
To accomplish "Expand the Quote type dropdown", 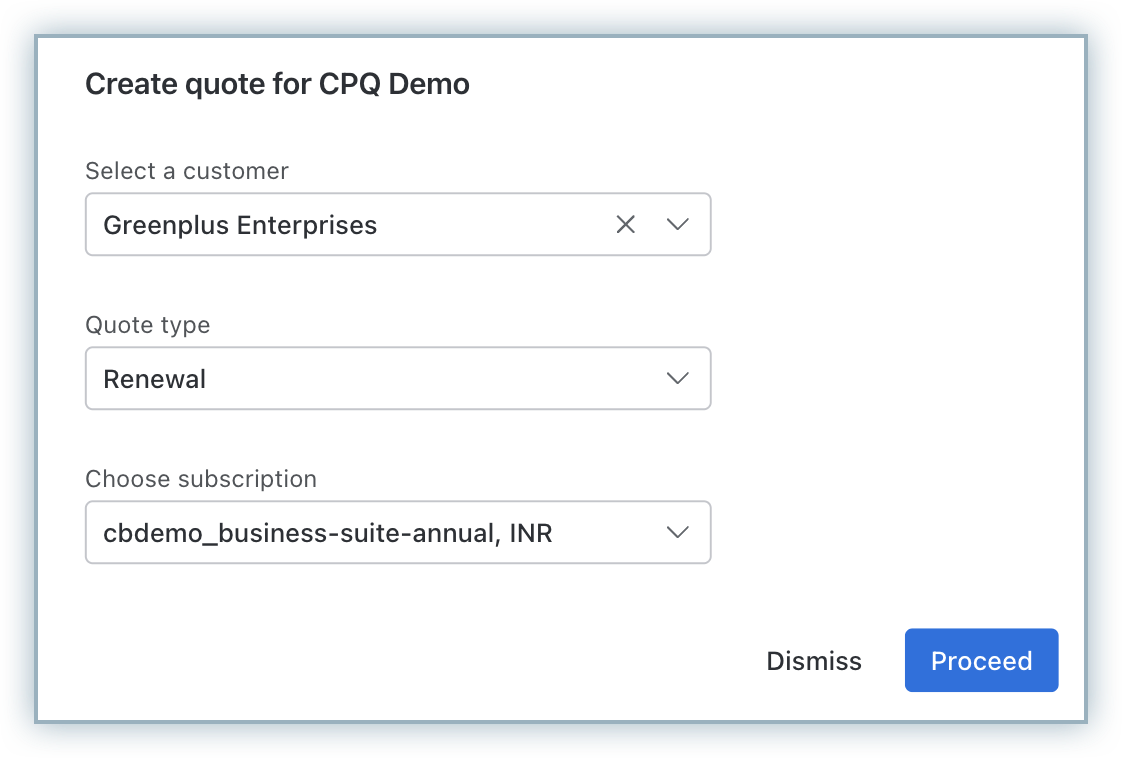I will [x=397, y=379].
